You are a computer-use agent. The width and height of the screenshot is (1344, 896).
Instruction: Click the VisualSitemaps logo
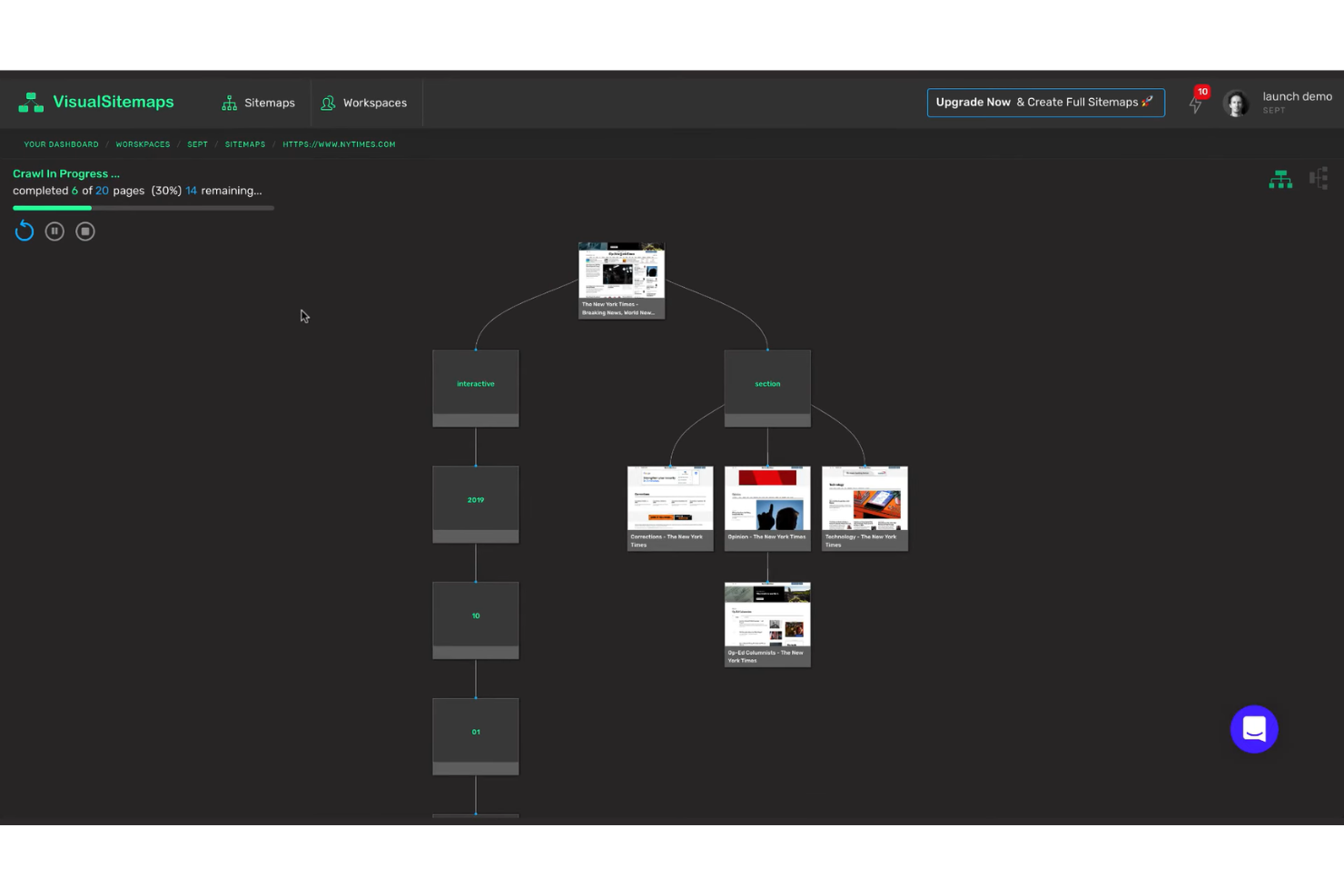tap(96, 103)
